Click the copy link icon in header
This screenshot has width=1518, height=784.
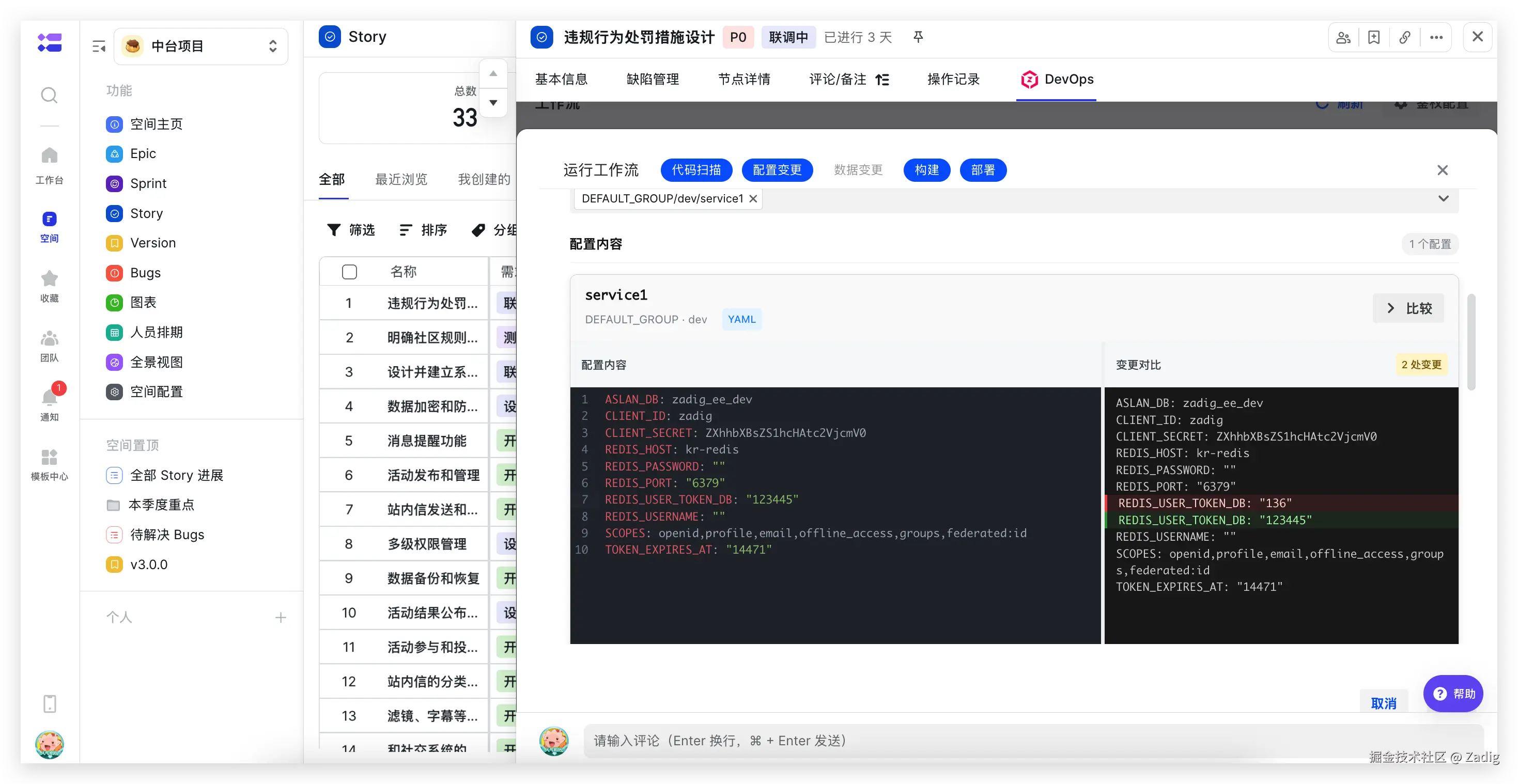point(1405,38)
